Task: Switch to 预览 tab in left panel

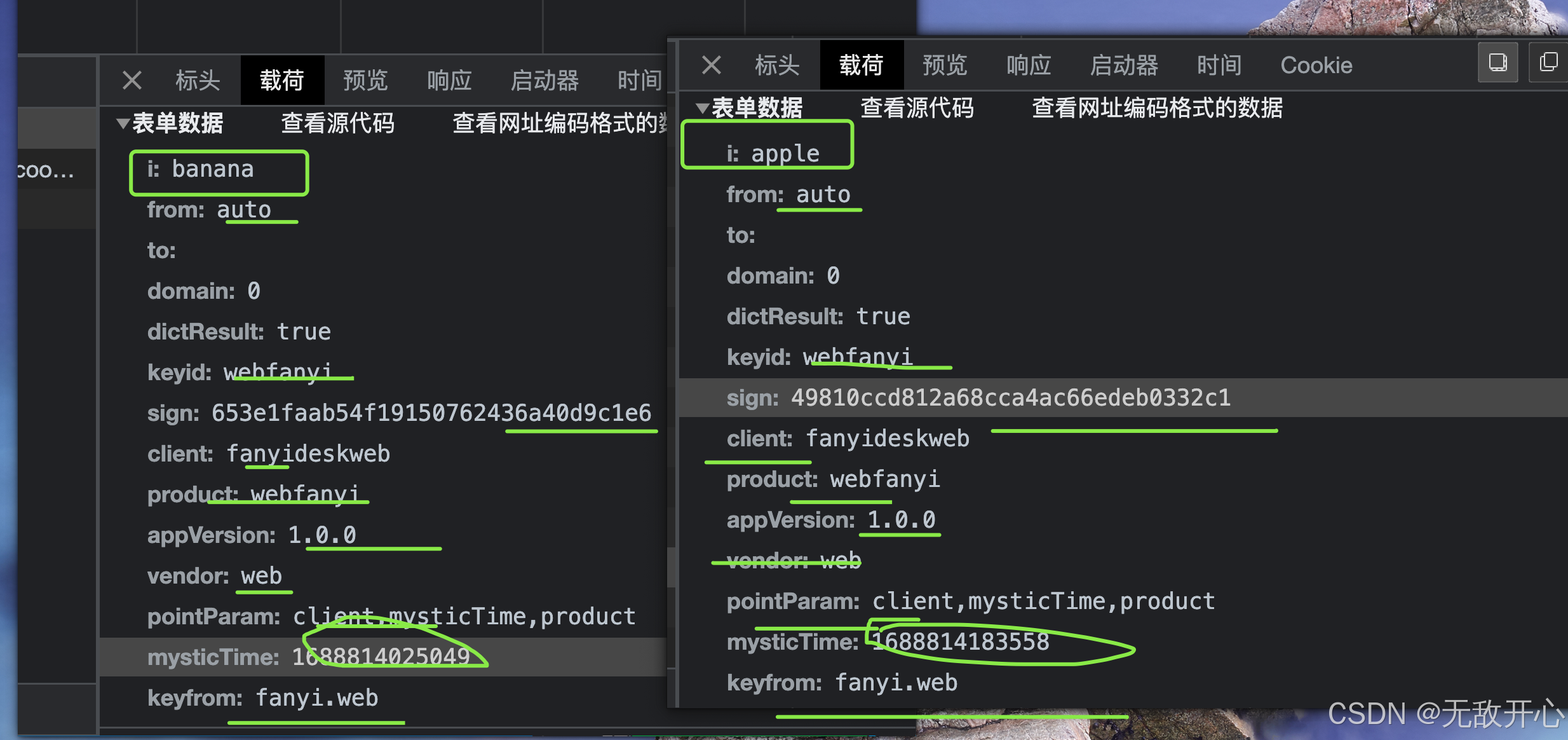Action: tap(365, 80)
